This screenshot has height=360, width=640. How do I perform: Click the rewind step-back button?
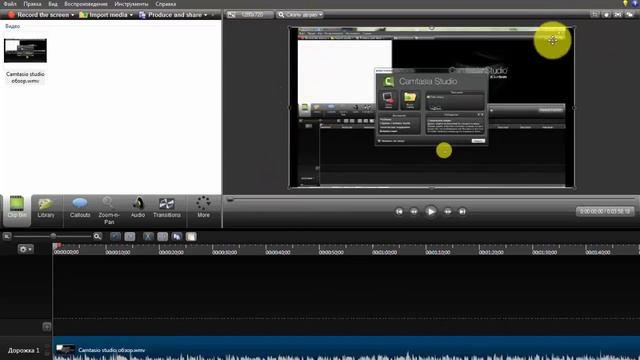(414, 211)
